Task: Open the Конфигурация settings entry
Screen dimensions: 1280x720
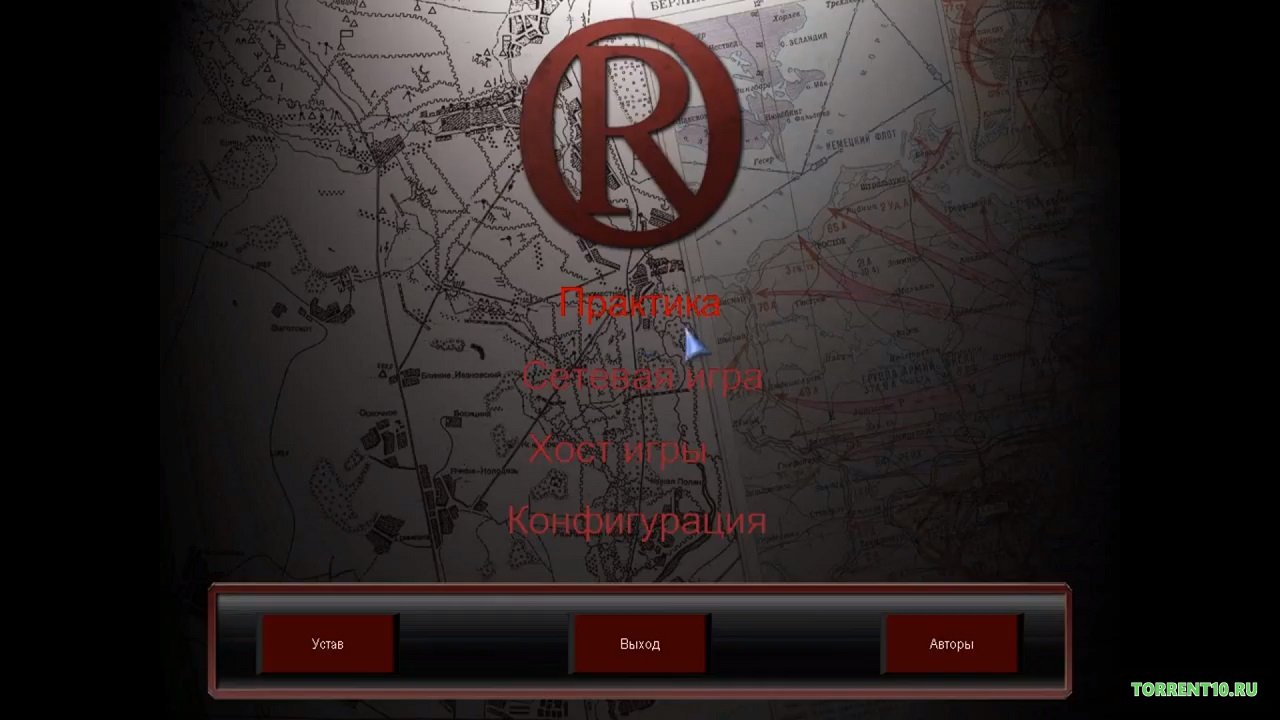Action: click(636, 521)
